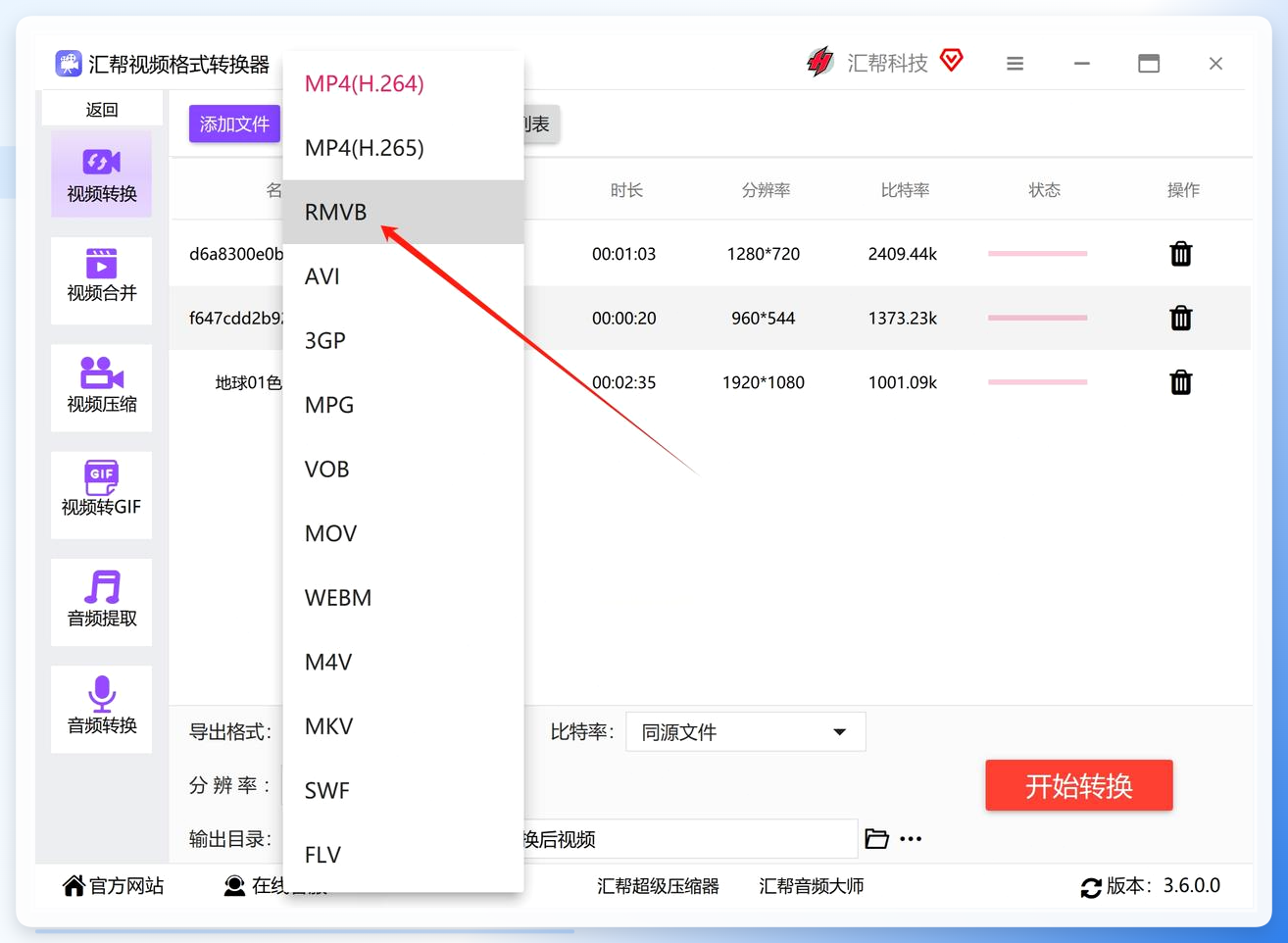Delete the d6a8300e0b file row via trash icon
This screenshot has width=1288, height=943.
(1181, 254)
